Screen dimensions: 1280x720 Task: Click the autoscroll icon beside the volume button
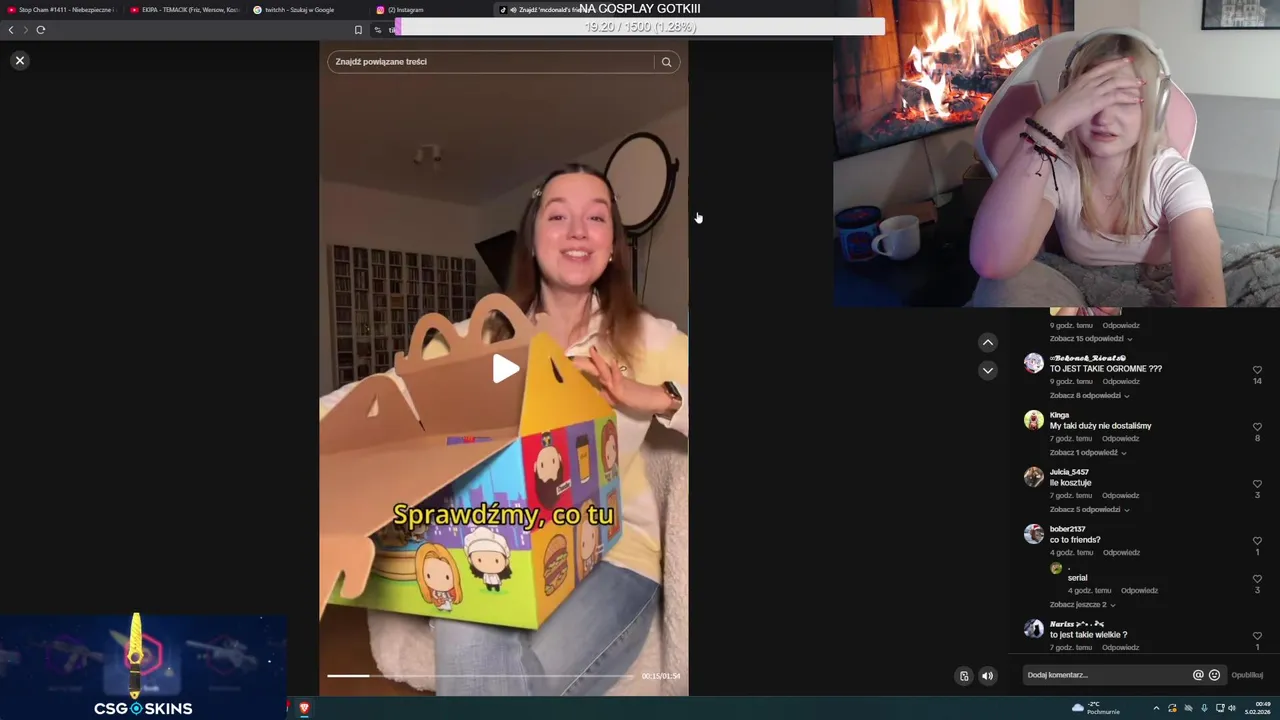tap(964, 676)
